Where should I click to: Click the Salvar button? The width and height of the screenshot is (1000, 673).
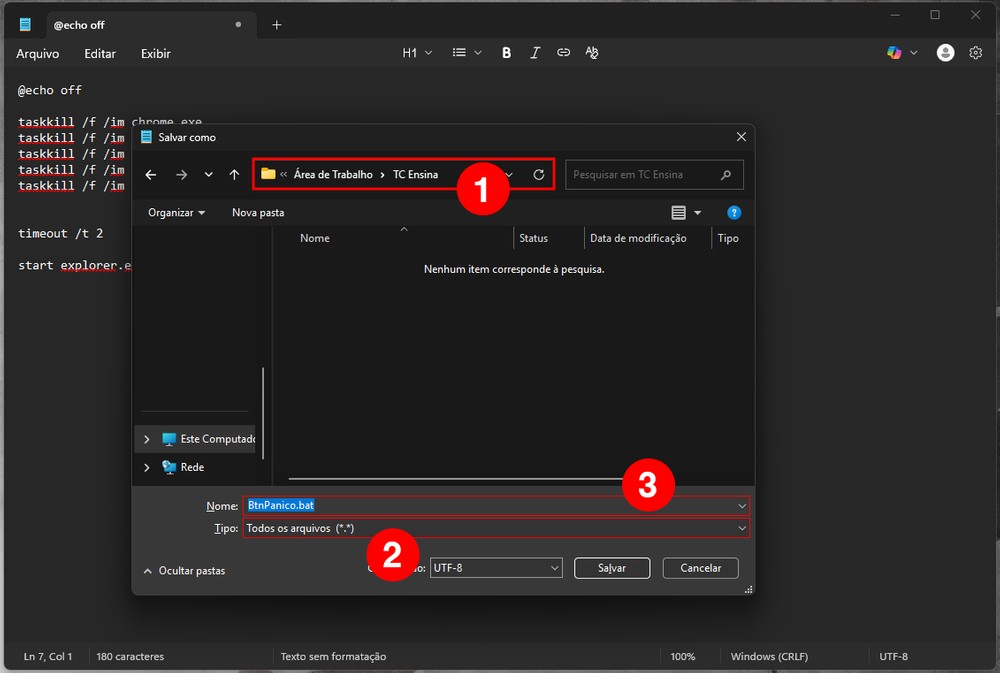pyautogui.click(x=612, y=568)
